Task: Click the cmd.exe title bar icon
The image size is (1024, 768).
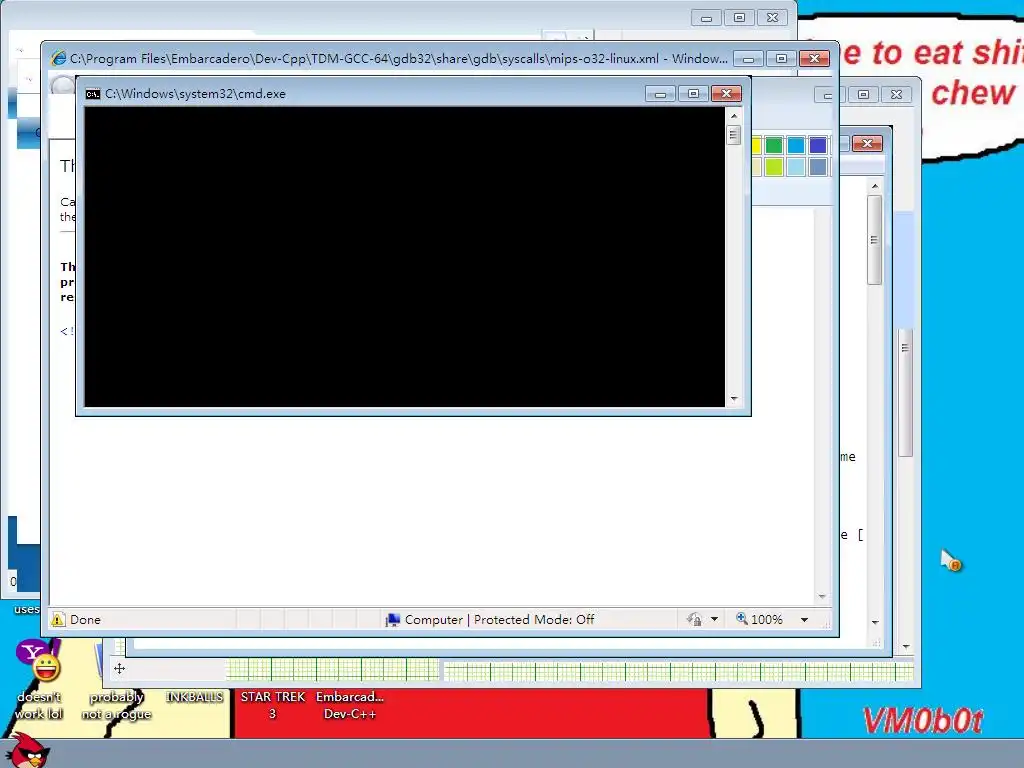Action: pyautogui.click(x=93, y=94)
